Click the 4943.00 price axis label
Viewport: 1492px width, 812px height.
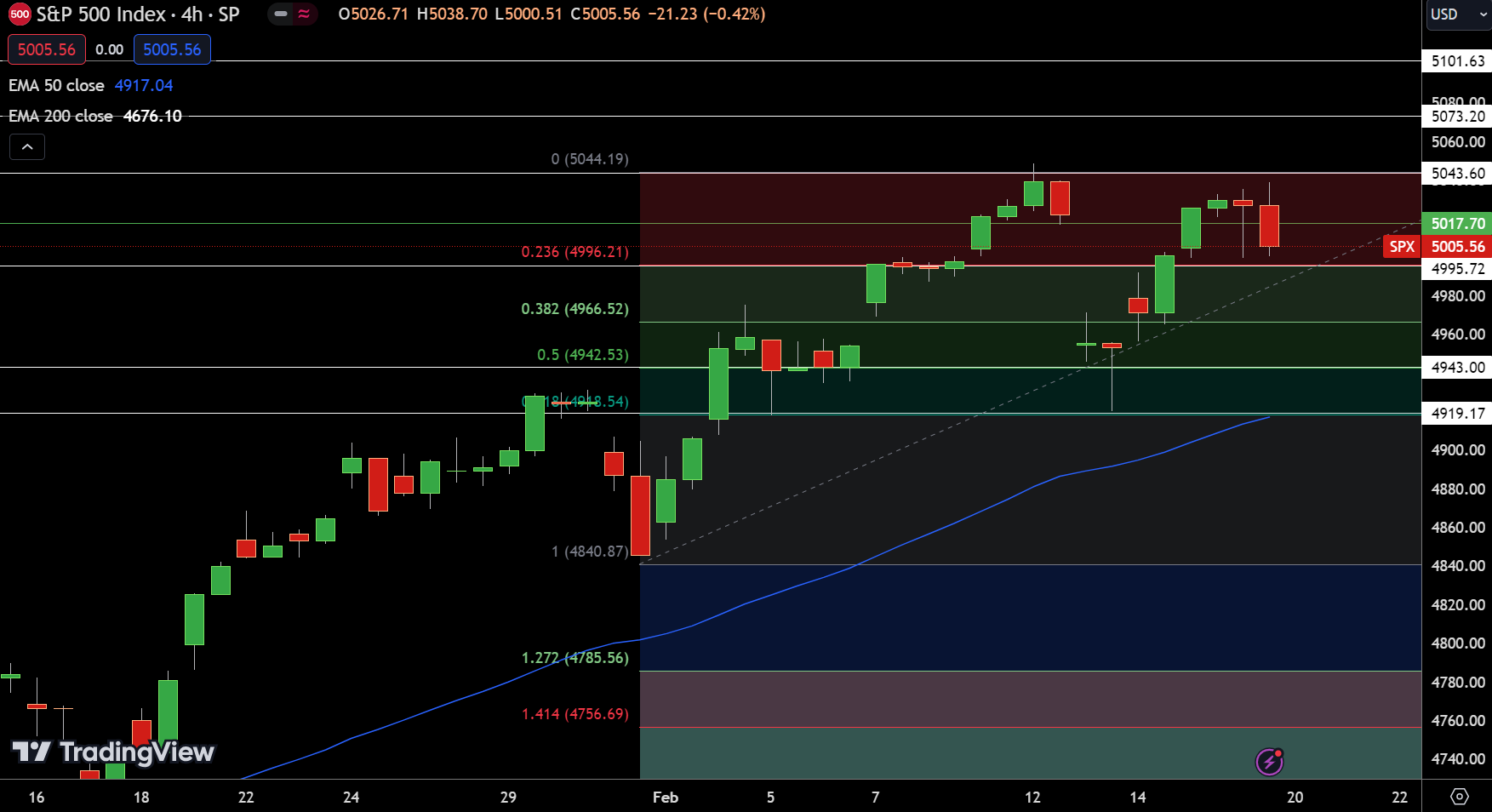pyautogui.click(x=1457, y=368)
